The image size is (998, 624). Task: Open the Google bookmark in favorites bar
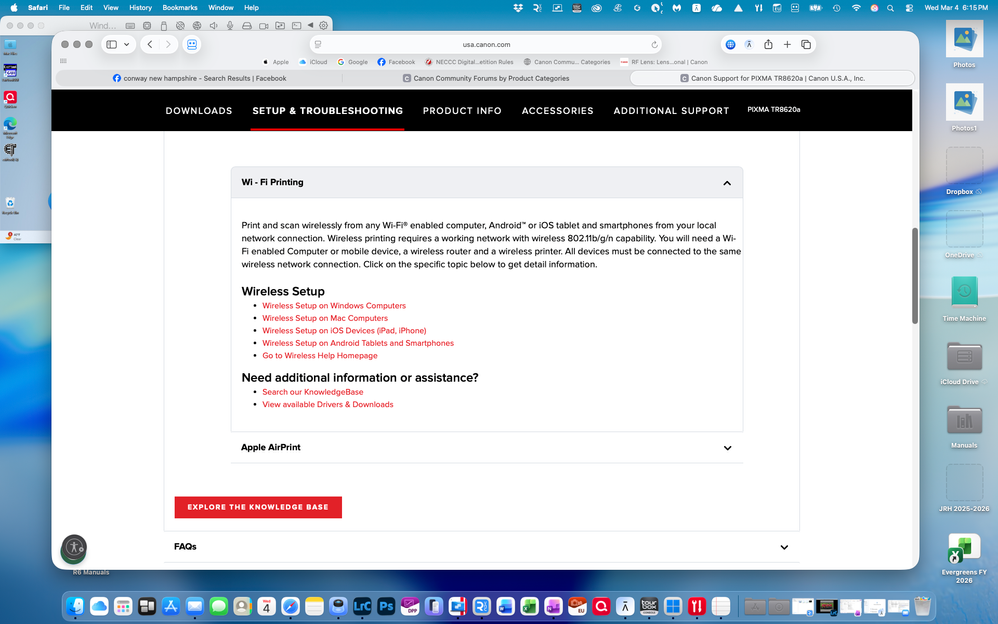[x=353, y=62]
